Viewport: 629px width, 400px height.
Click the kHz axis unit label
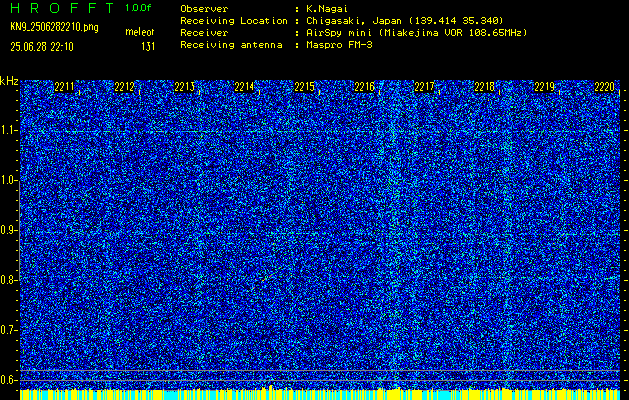click(9, 81)
